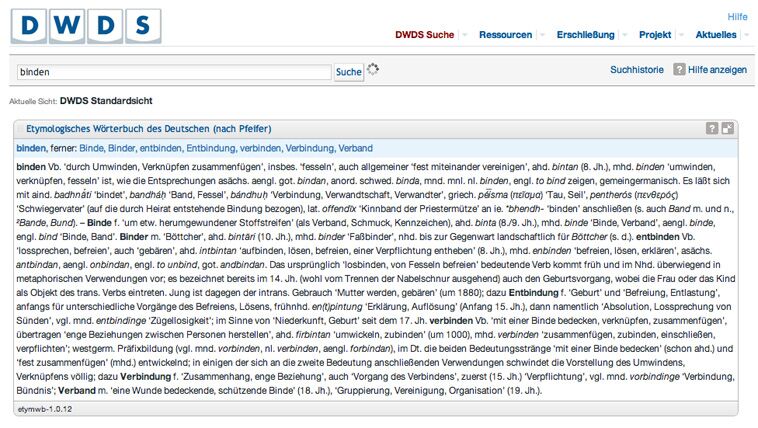Click the help icon beside Hilfe anzeigen
The height and width of the screenshot is (428, 758).
coord(680,70)
